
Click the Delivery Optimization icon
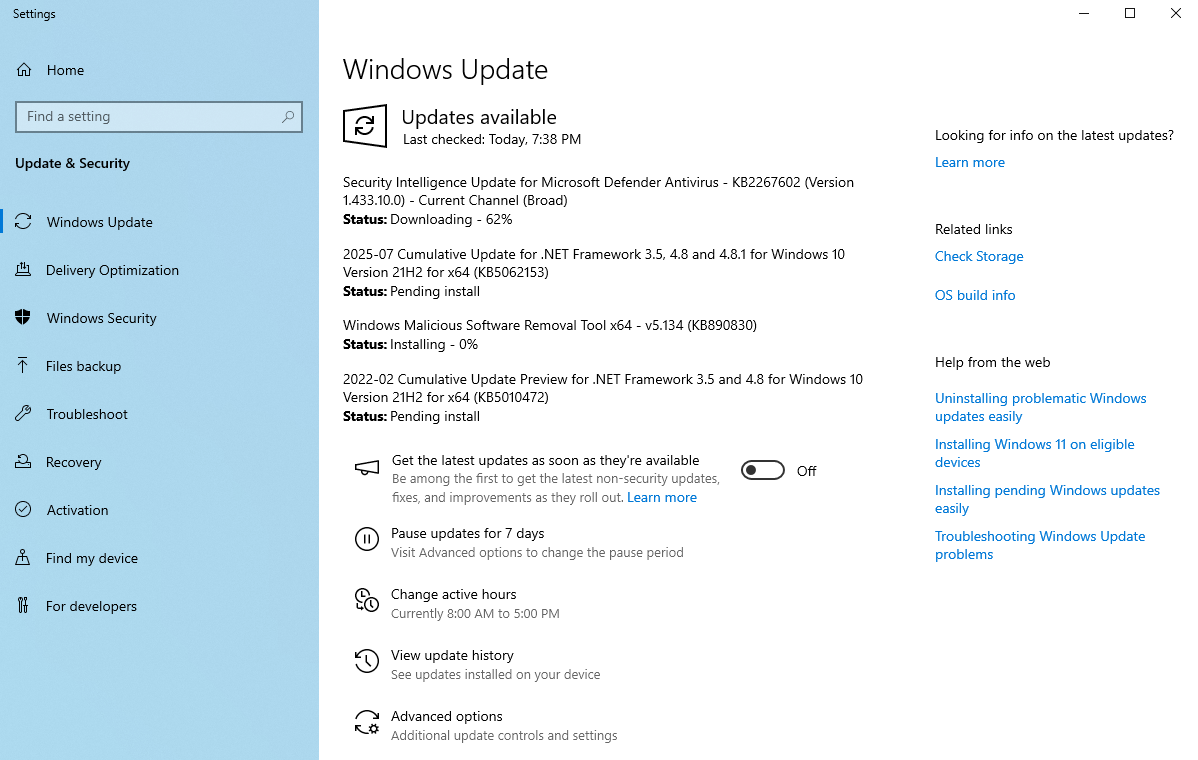pyautogui.click(x=24, y=270)
